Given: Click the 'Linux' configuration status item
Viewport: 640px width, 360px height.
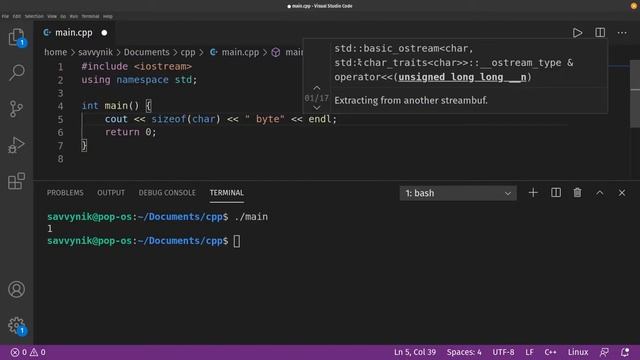Looking at the screenshot, I should pos(578,352).
